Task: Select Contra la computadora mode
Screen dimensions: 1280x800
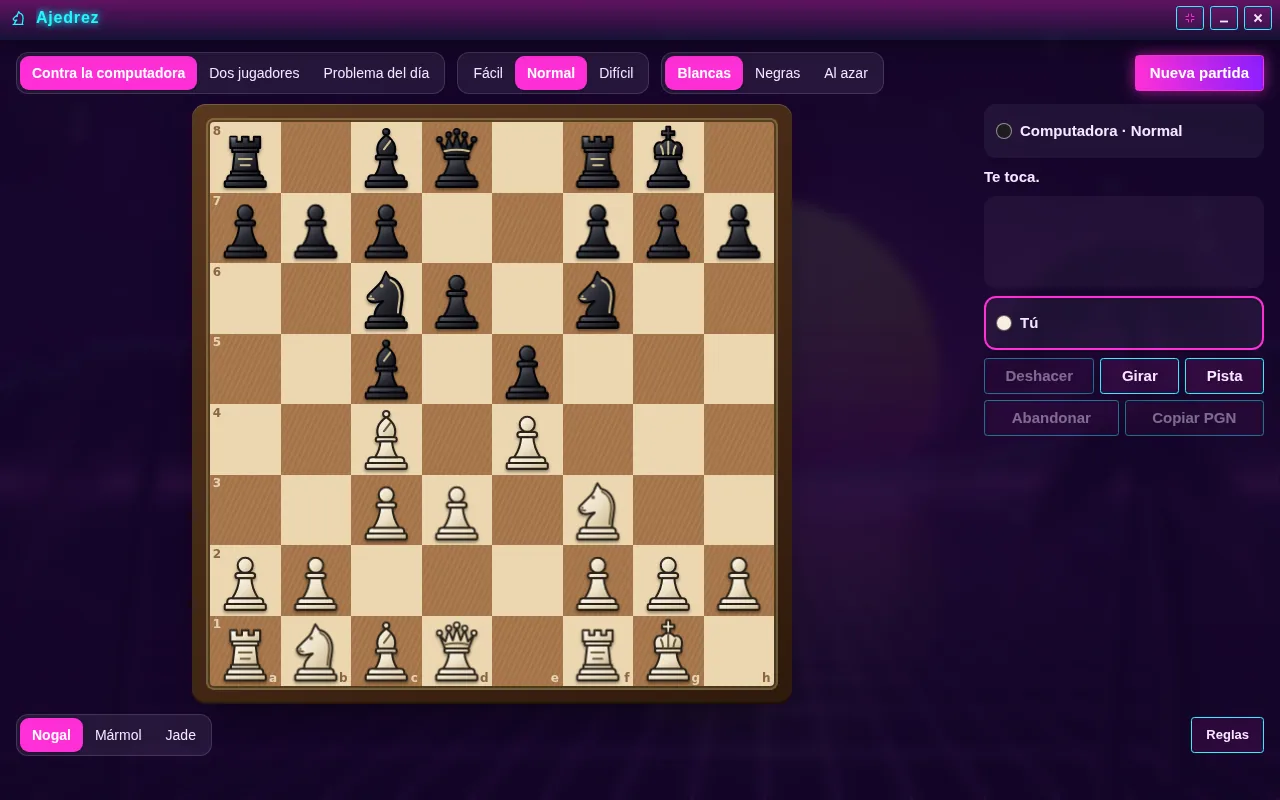Action: (108, 73)
